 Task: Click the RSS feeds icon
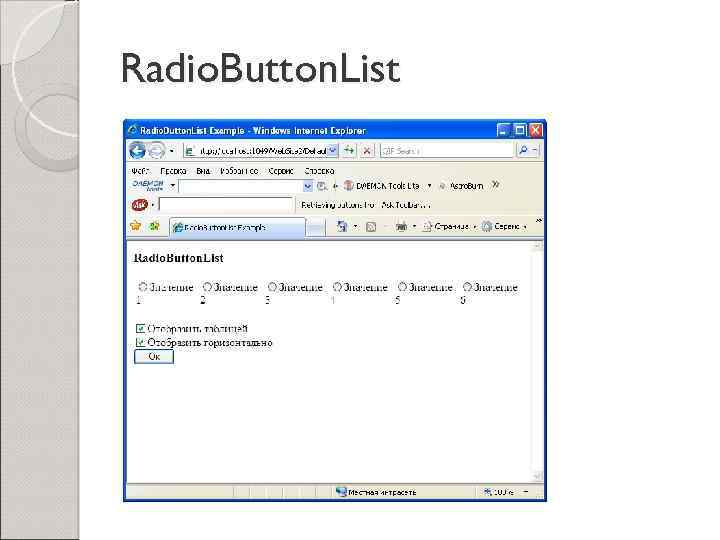371,227
